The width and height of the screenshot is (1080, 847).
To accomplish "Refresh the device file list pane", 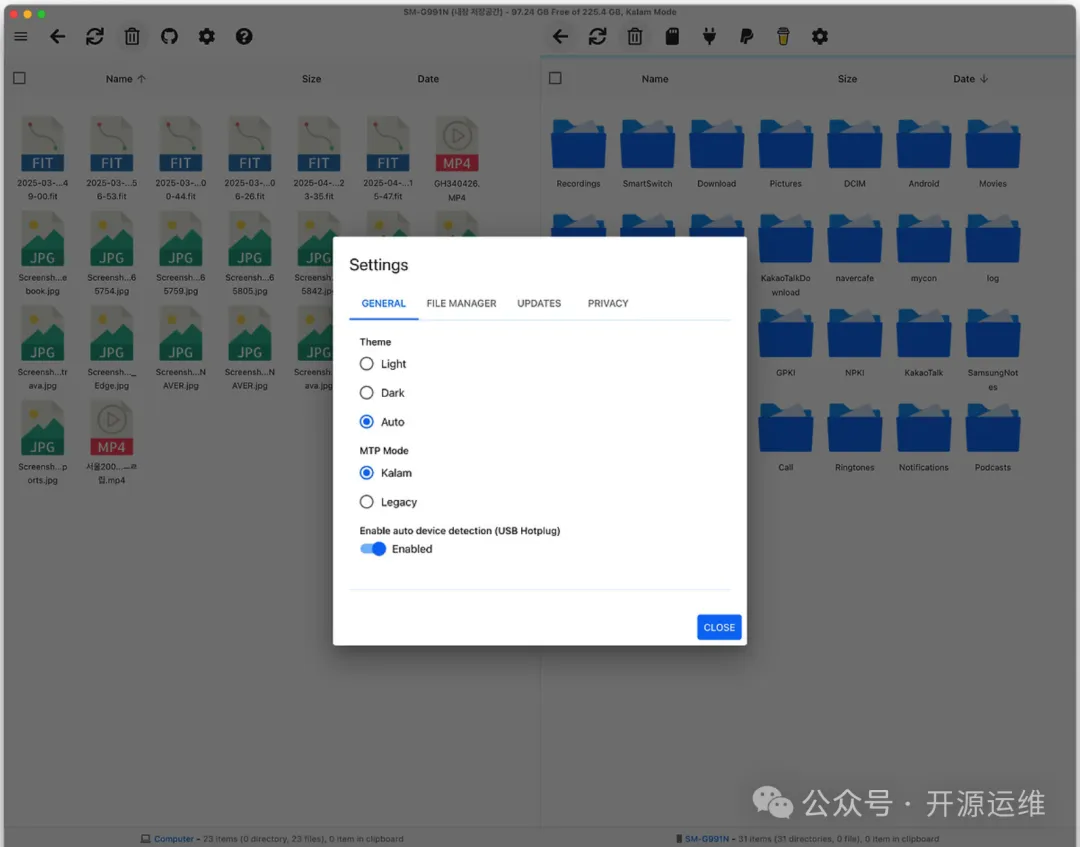I will pyautogui.click(x=597, y=37).
